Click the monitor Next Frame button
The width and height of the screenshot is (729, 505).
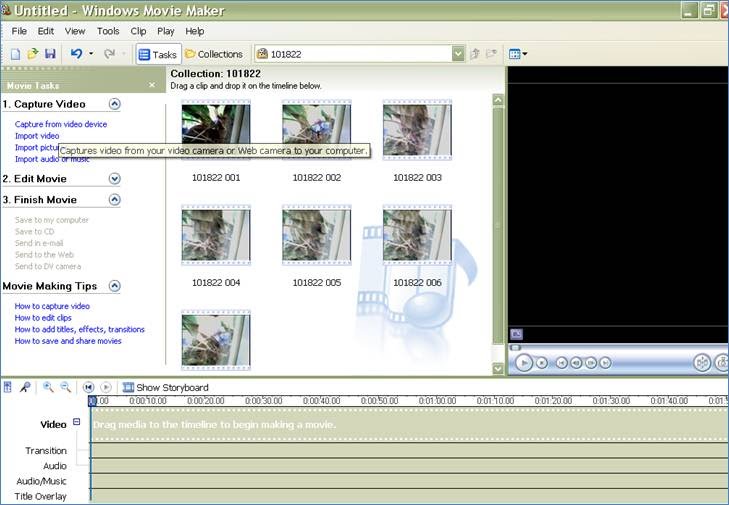click(590, 363)
